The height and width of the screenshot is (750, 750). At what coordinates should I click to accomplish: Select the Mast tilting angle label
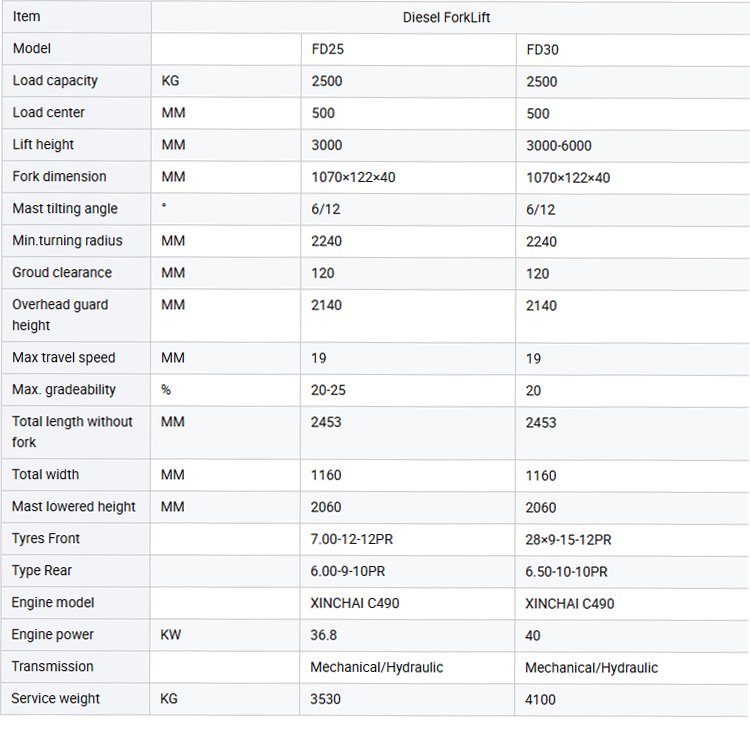pos(65,209)
